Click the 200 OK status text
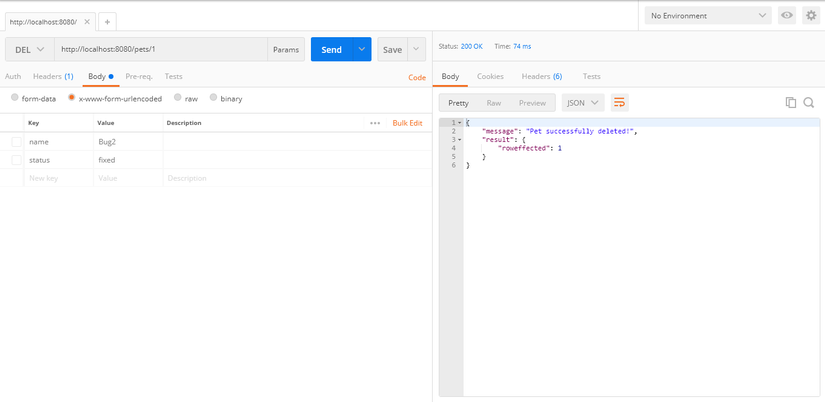 (x=471, y=46)
